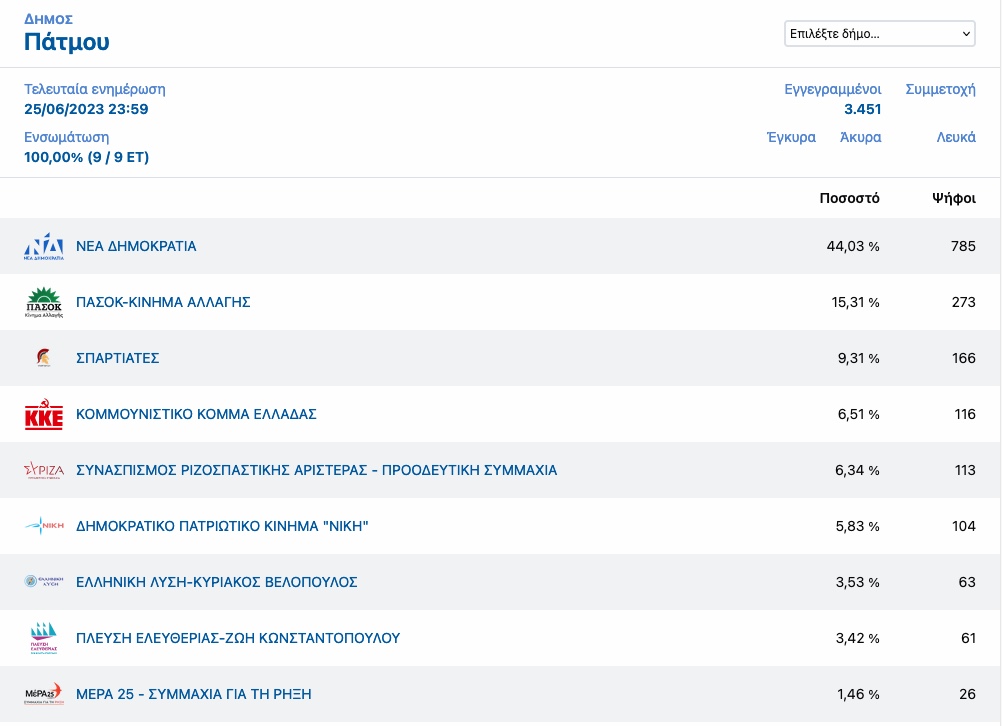Click the ΜέΡΑ25 party logo

pos(44,694)
